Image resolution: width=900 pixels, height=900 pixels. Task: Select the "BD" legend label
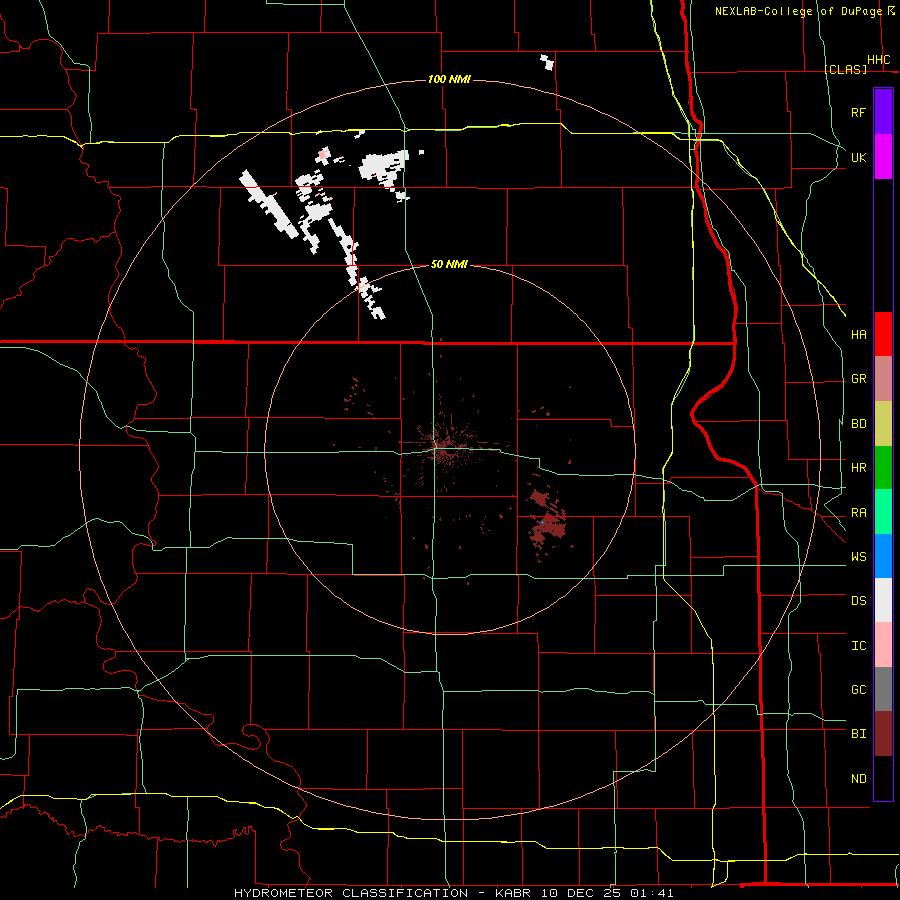pyautogui.click(x=858, y=424)
